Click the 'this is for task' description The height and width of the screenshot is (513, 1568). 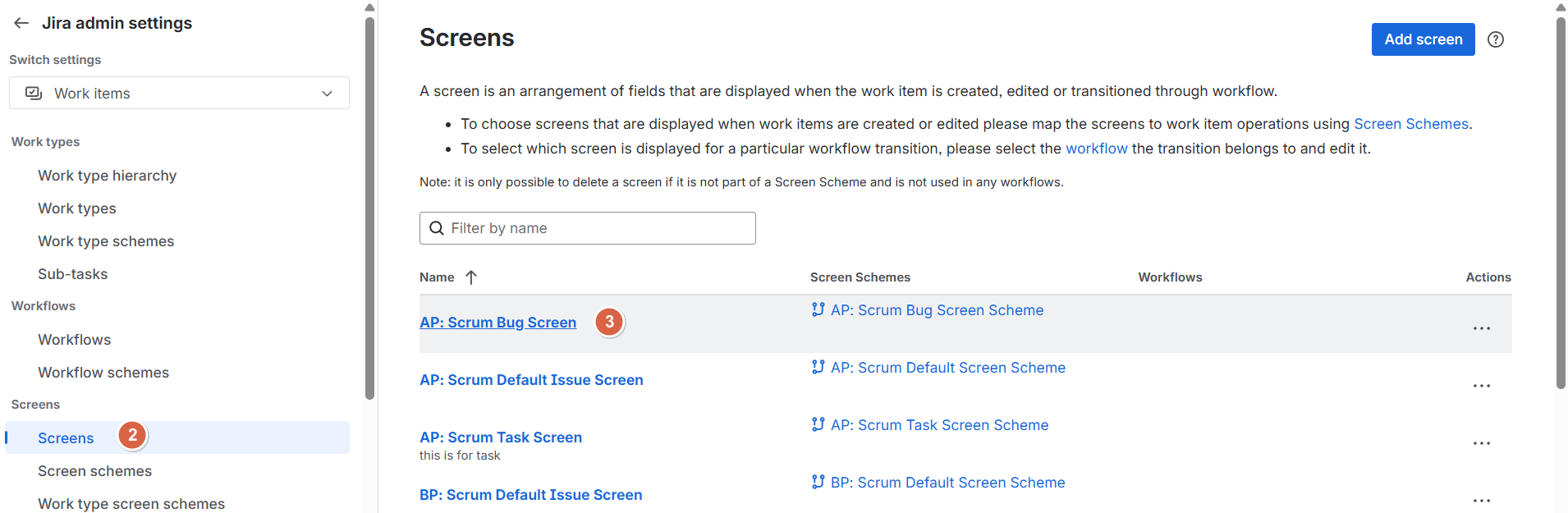460,456
